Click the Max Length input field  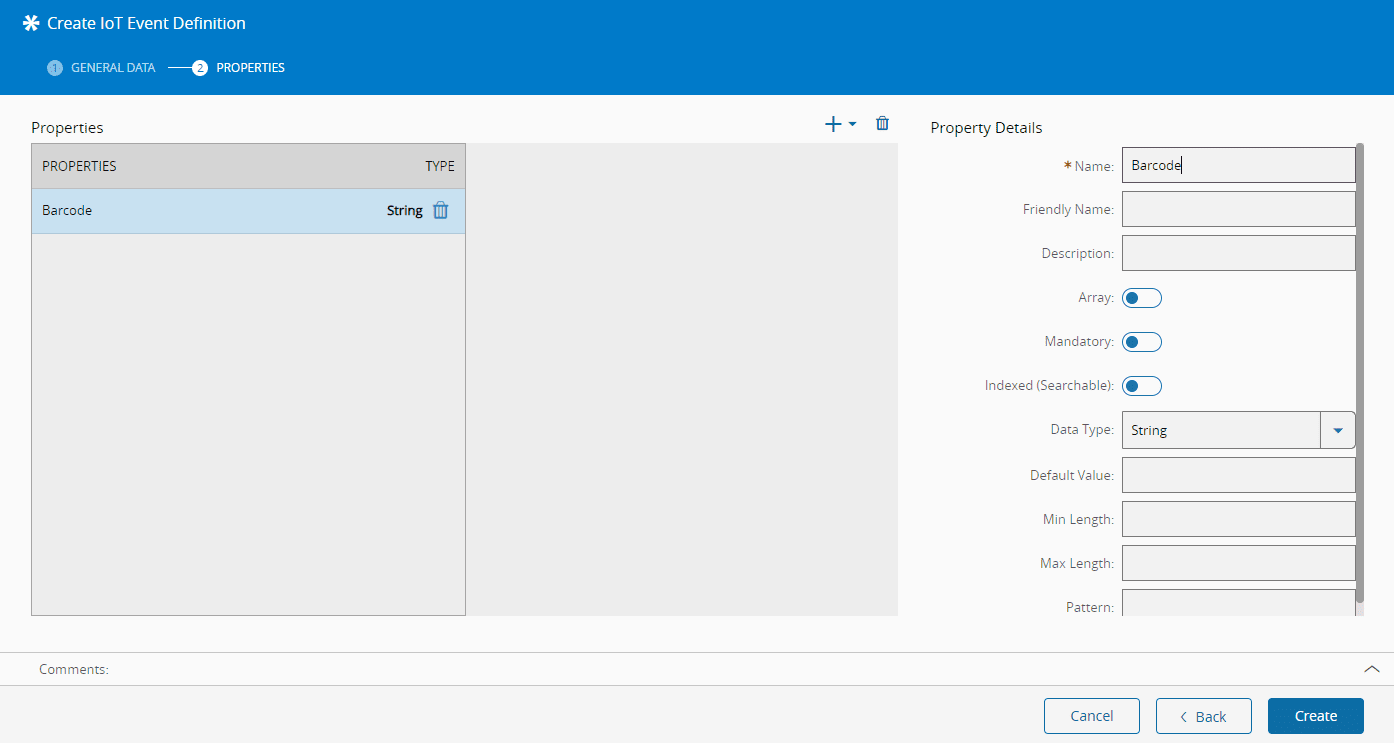click(1238, 564)
